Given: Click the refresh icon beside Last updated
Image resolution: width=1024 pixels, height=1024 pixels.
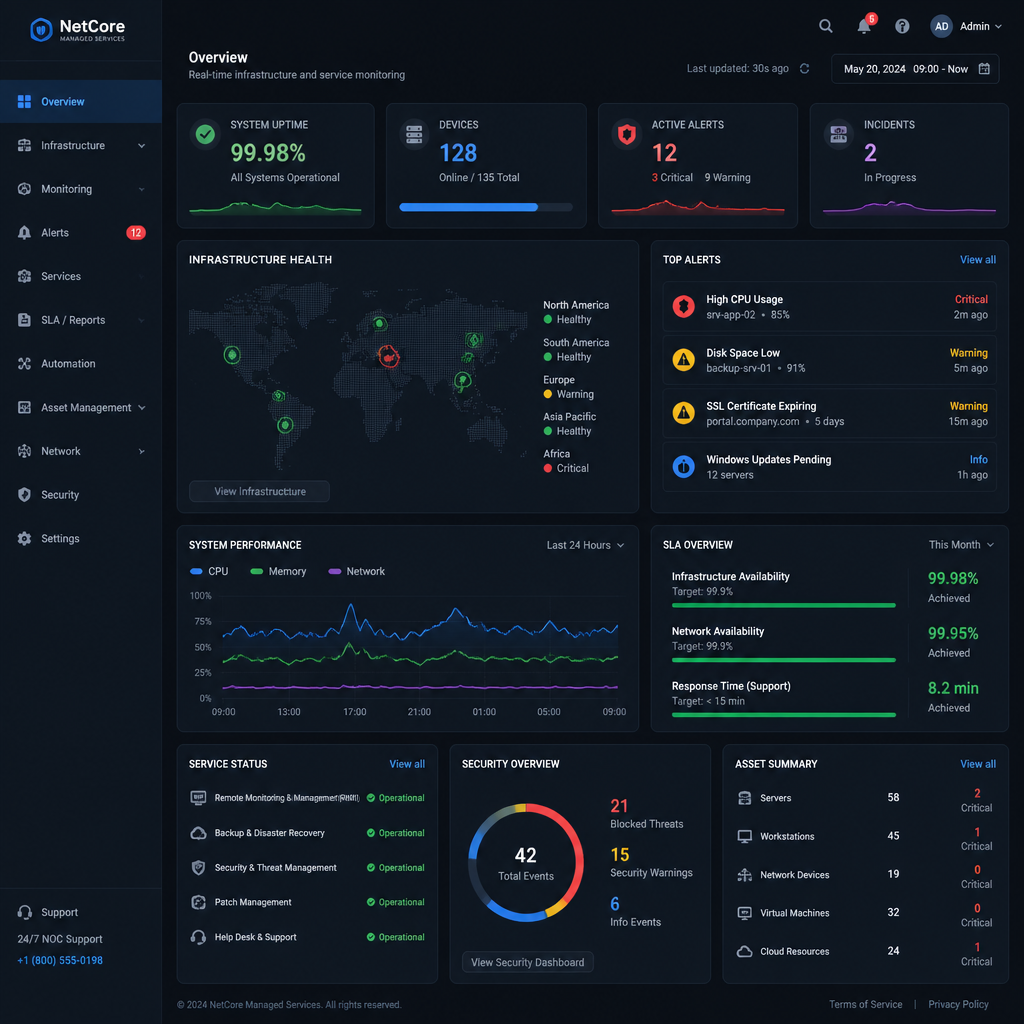Looking at the screenshot, I should pyautogui.click(x=805, y=69).
